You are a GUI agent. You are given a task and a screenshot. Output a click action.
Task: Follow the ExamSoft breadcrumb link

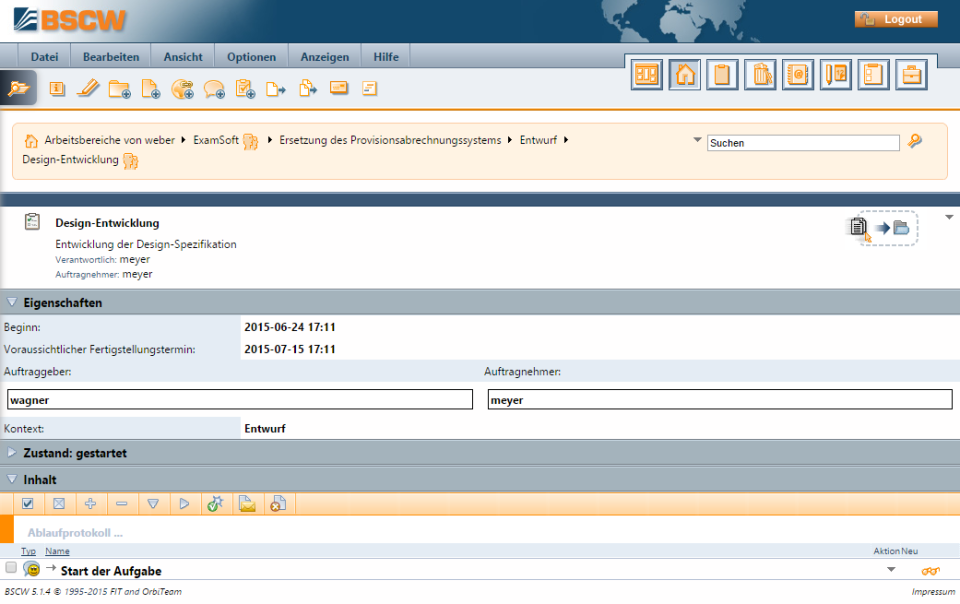[216, 140]
